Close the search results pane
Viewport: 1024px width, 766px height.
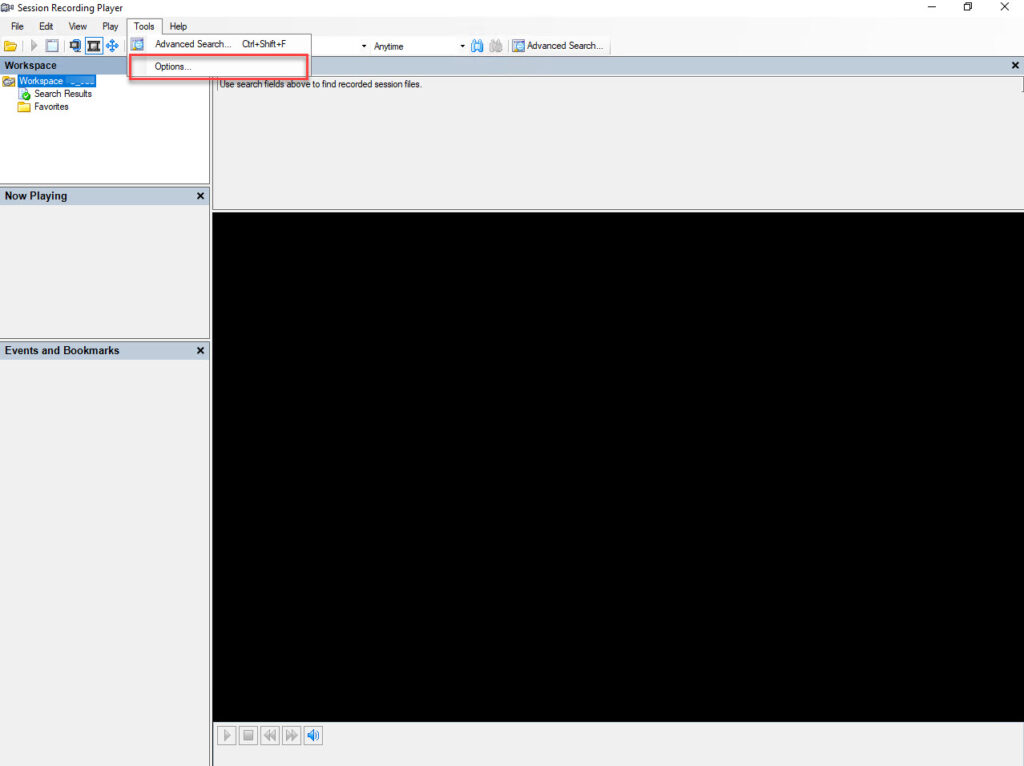1015,65
